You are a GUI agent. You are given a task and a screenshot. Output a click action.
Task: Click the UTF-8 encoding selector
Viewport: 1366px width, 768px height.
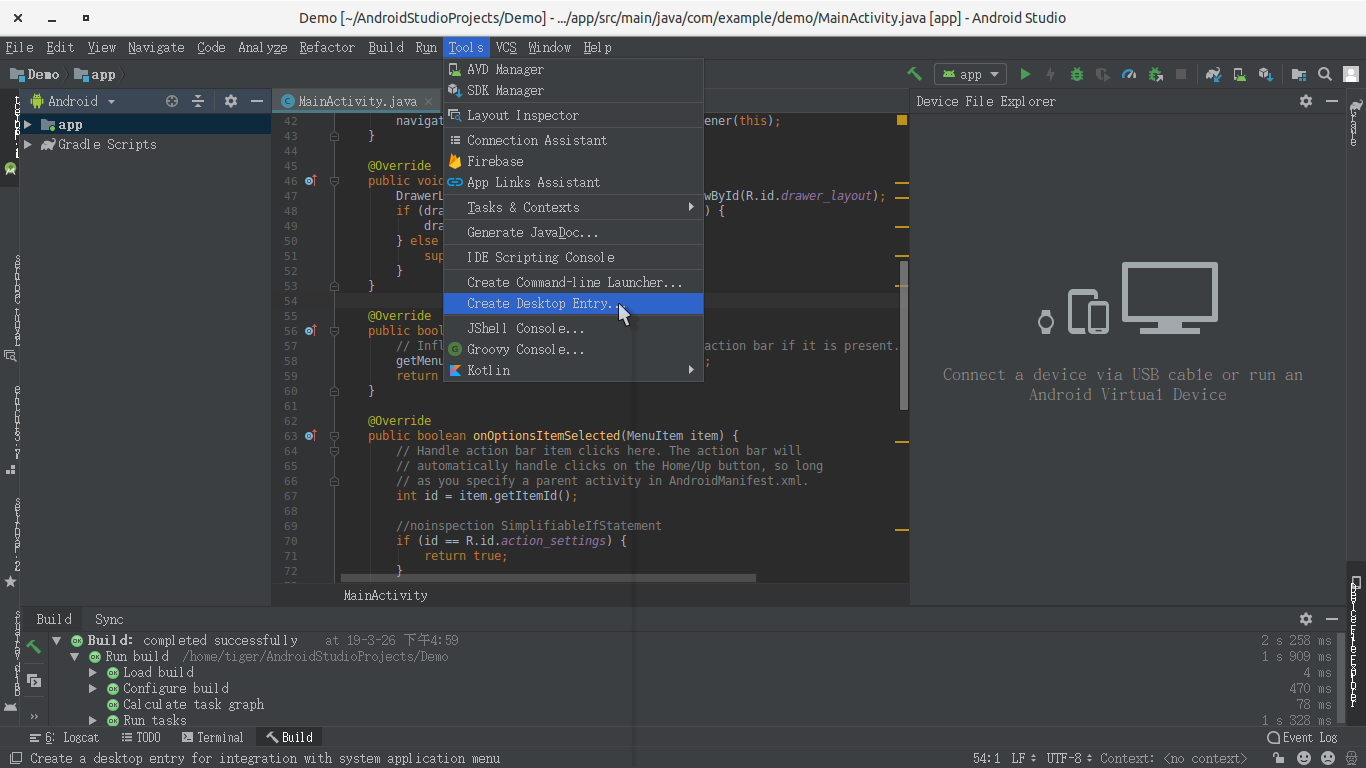(1070, 759)
